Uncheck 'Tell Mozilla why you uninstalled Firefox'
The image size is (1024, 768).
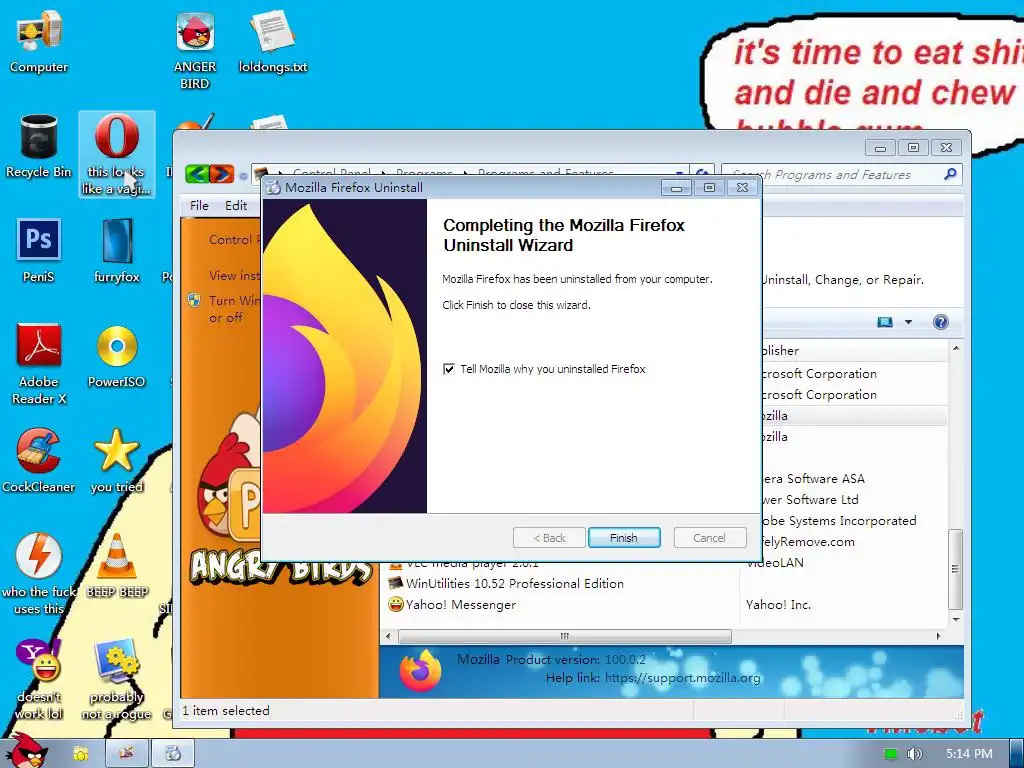point(449,369)
